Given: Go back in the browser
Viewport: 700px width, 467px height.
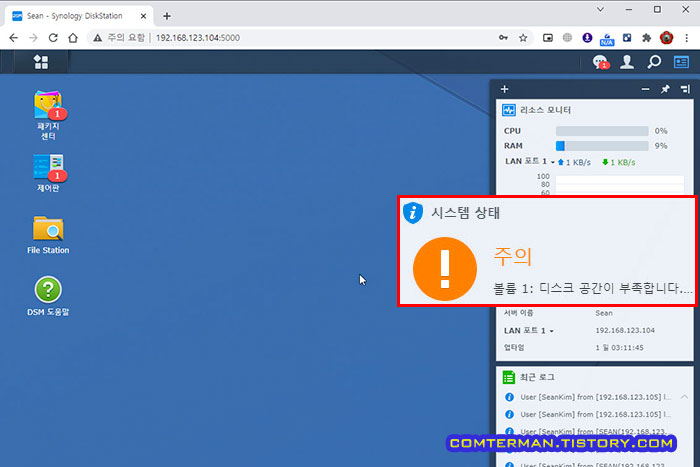Looking at the screenshot, I should [x=13, y=38].
